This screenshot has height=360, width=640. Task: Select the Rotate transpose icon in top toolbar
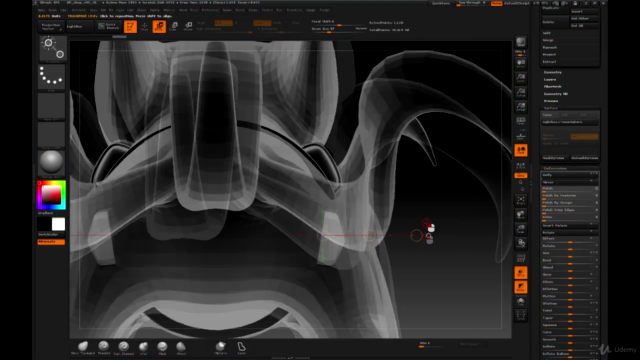click(188, 27)
